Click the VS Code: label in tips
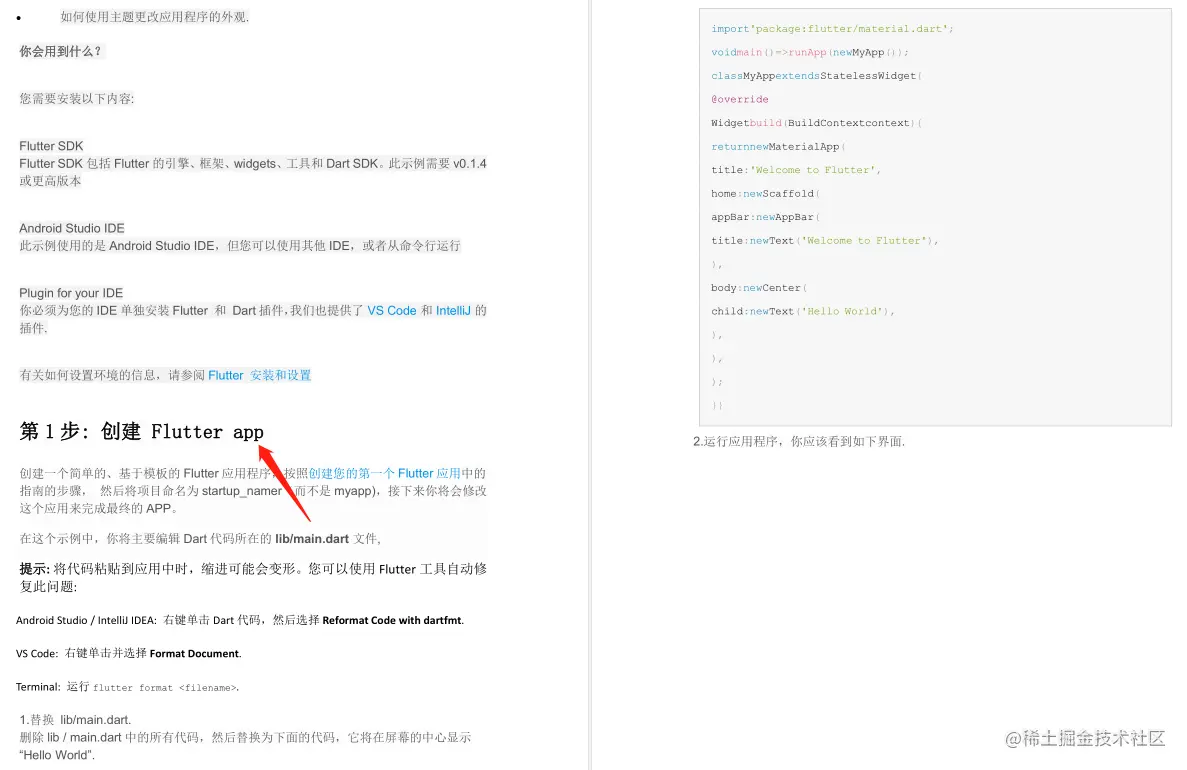 (37, 653)
